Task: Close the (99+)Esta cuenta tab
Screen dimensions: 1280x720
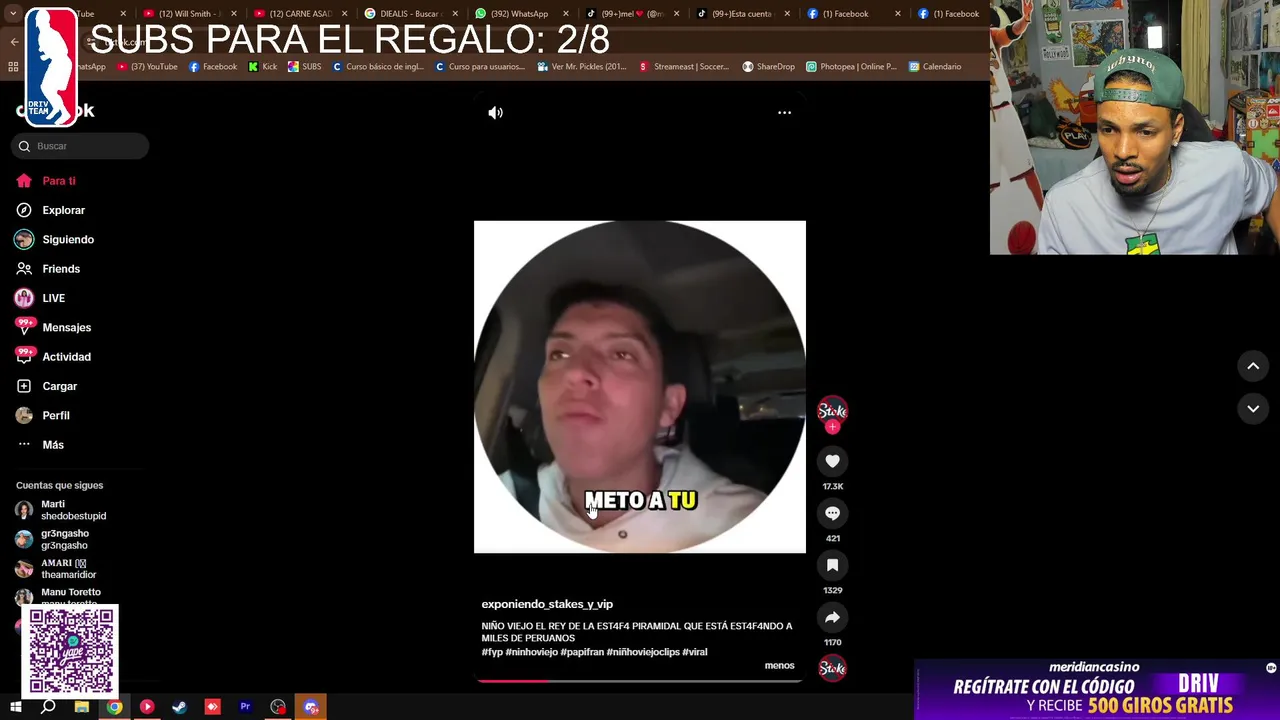Action: (x=787, y=14)
